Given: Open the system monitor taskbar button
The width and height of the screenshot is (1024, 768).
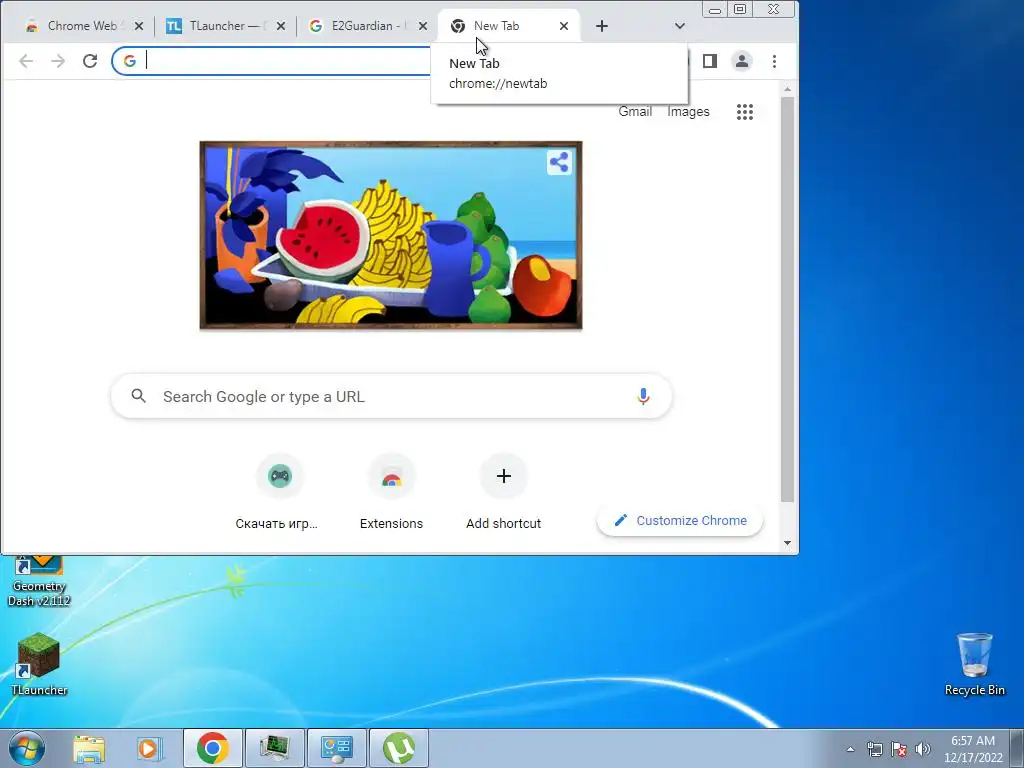Looking at the screenshot, I should pos(275,748).
